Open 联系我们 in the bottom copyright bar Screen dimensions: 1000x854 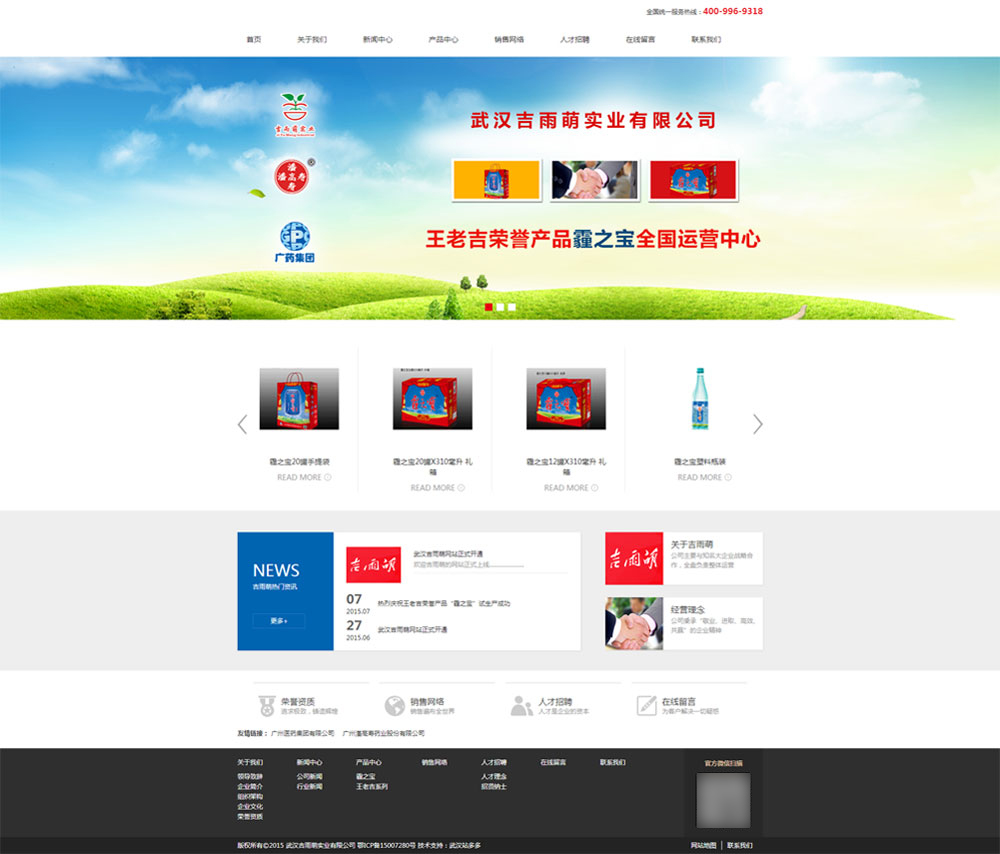(x=740, y=845)
